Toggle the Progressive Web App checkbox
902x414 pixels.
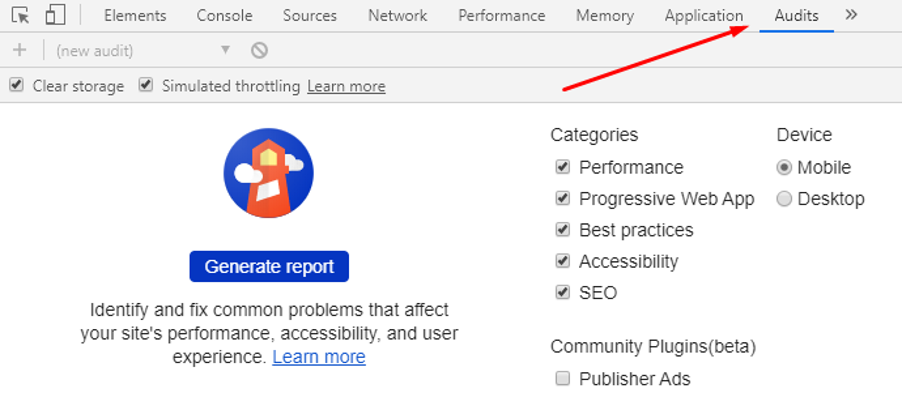pos(563,198)
